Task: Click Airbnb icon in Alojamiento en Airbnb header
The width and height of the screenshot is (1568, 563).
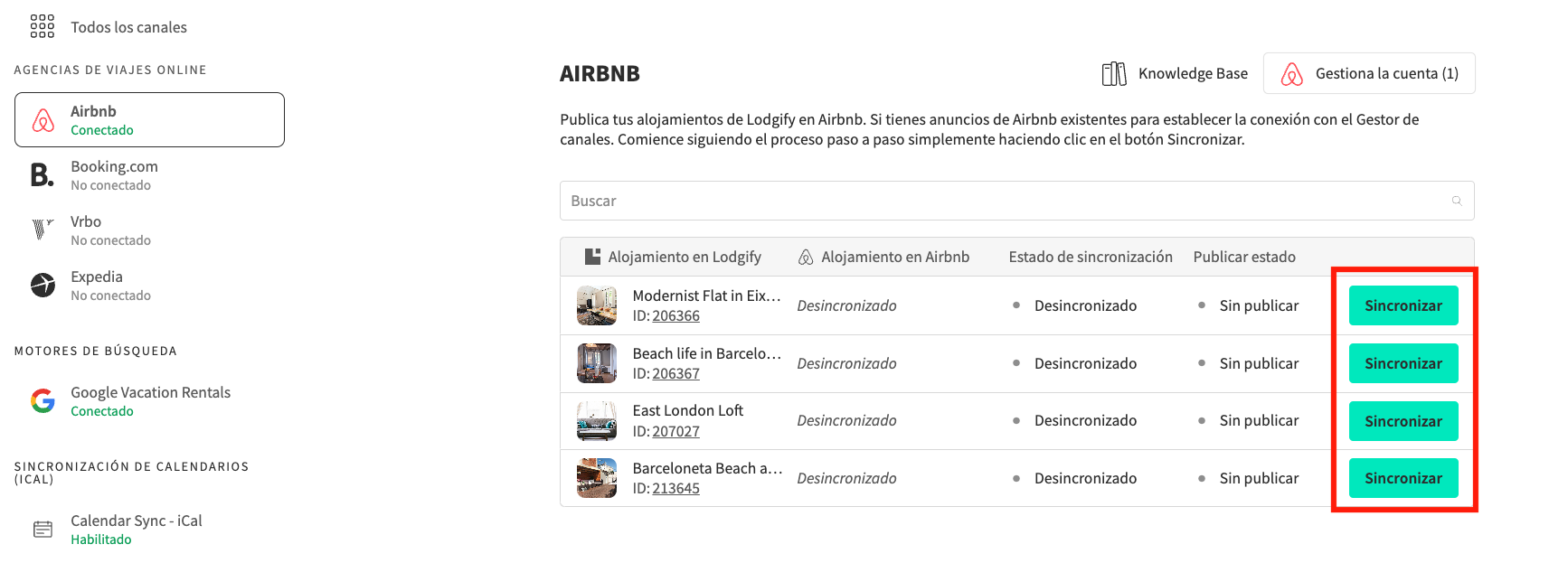Action: click(806, 258)
